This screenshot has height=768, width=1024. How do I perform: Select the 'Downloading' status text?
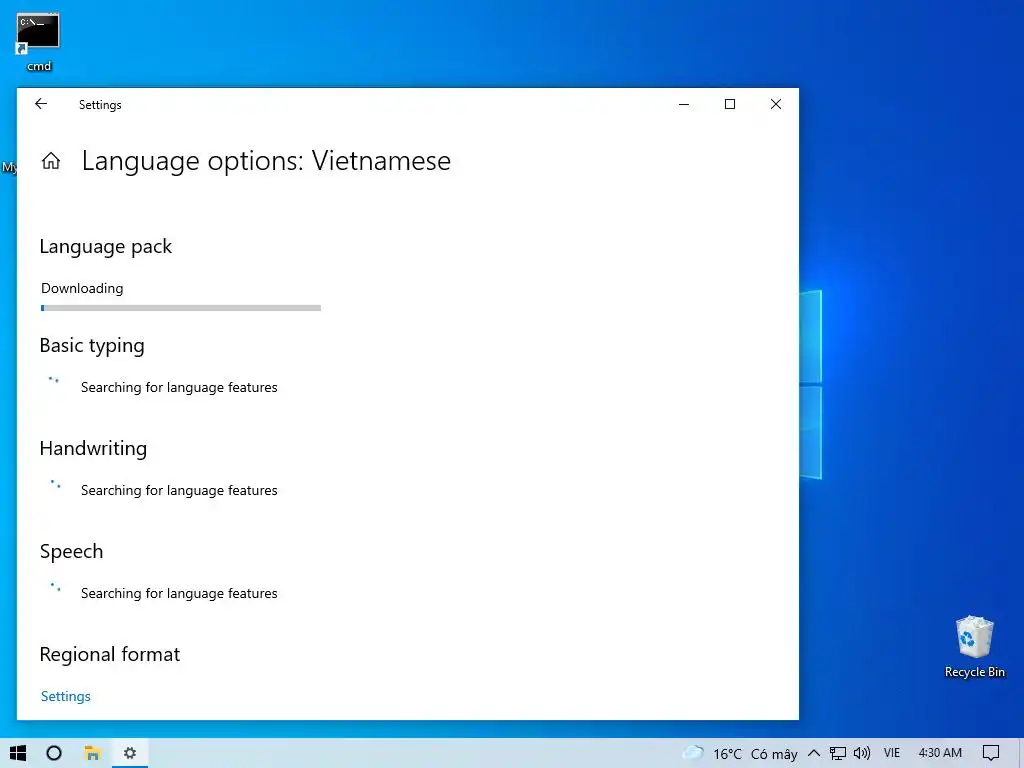click(x=82, y=288)
